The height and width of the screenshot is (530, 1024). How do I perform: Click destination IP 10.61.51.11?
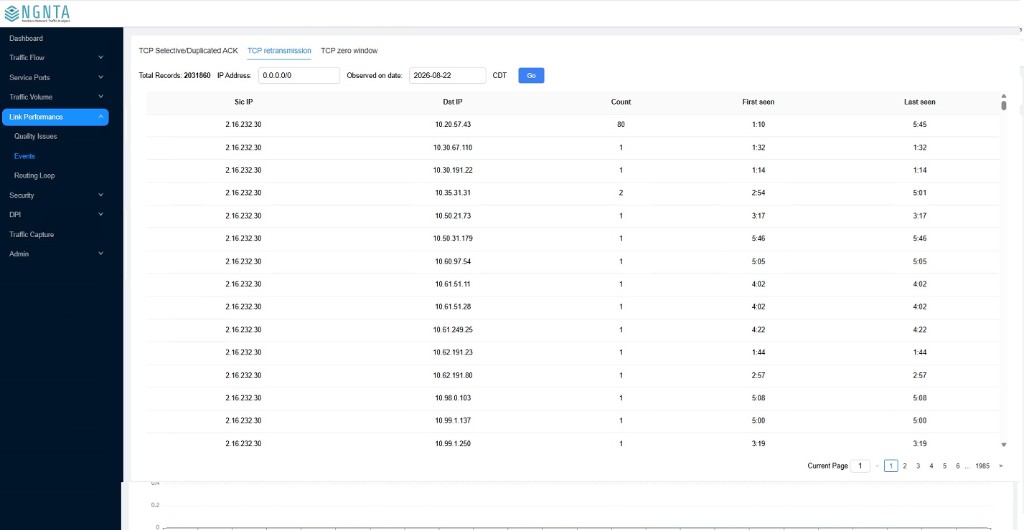(453, 284)
